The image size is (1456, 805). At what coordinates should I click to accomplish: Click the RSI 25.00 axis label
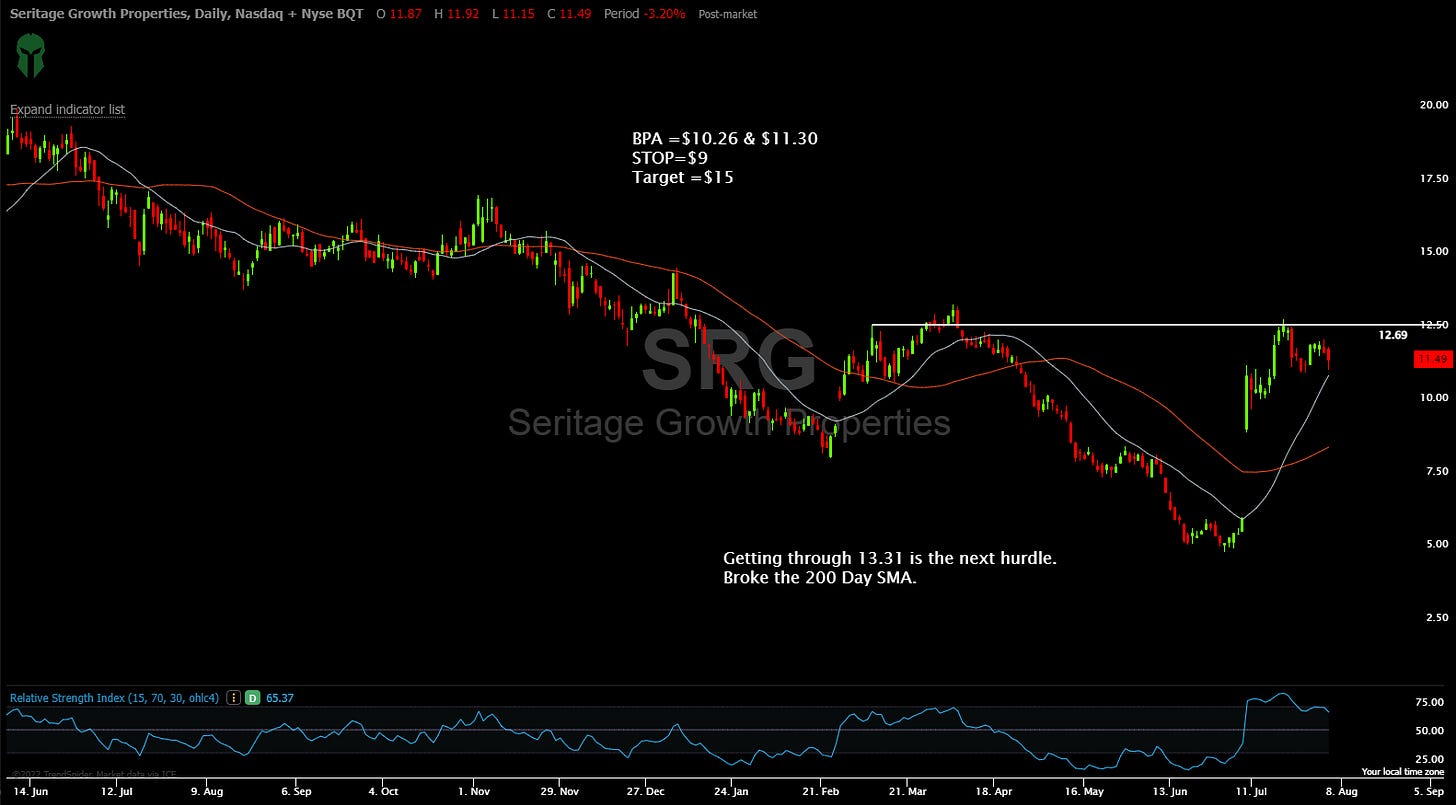[x=1430, y=760]
